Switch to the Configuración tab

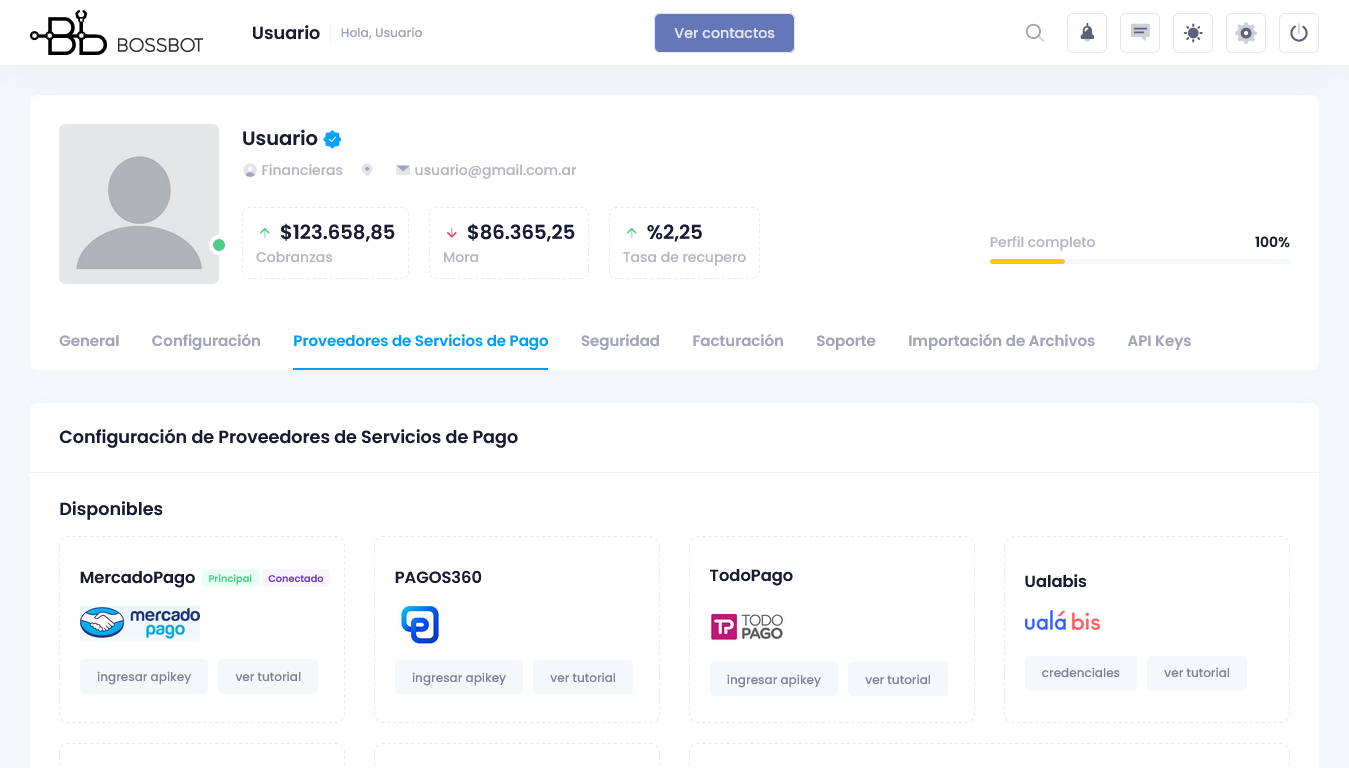pyautogui.click(x=206, y=341)
